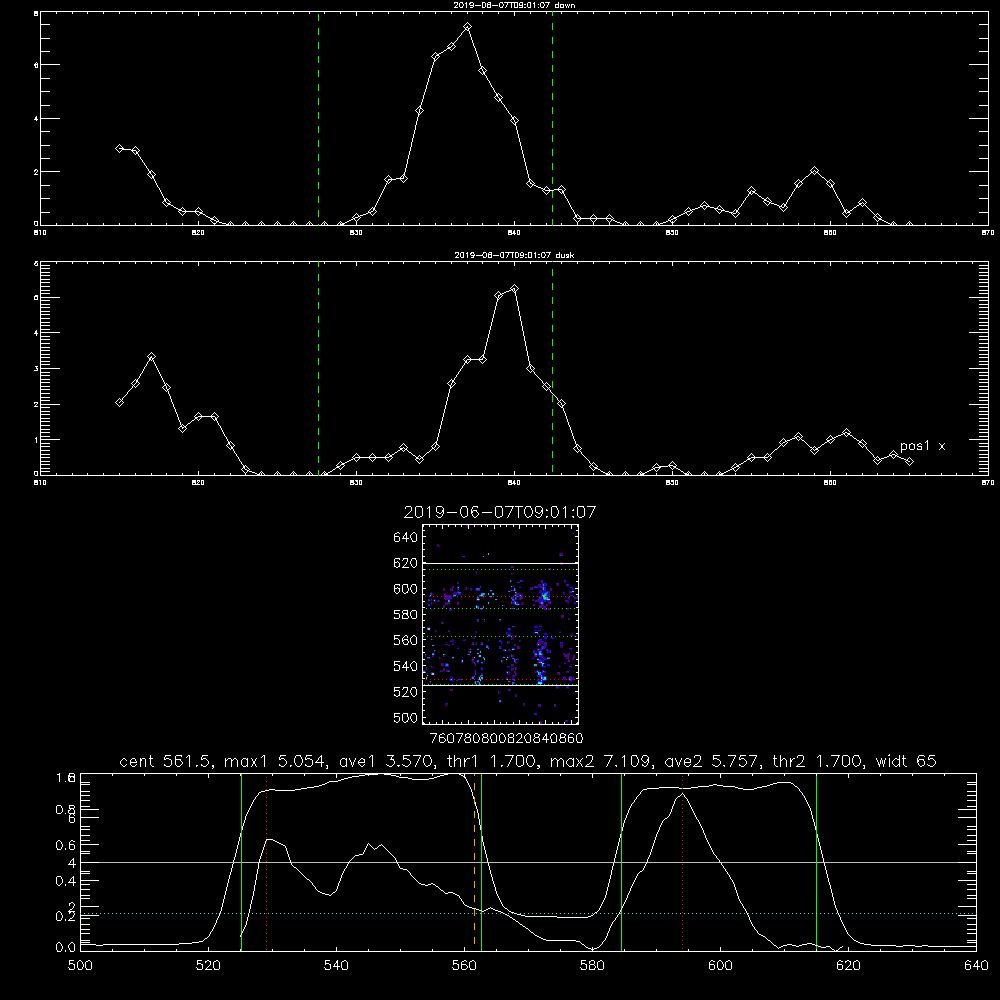
Task: Click the orange dashed vertical line in bottom plot
Action: 474,861
